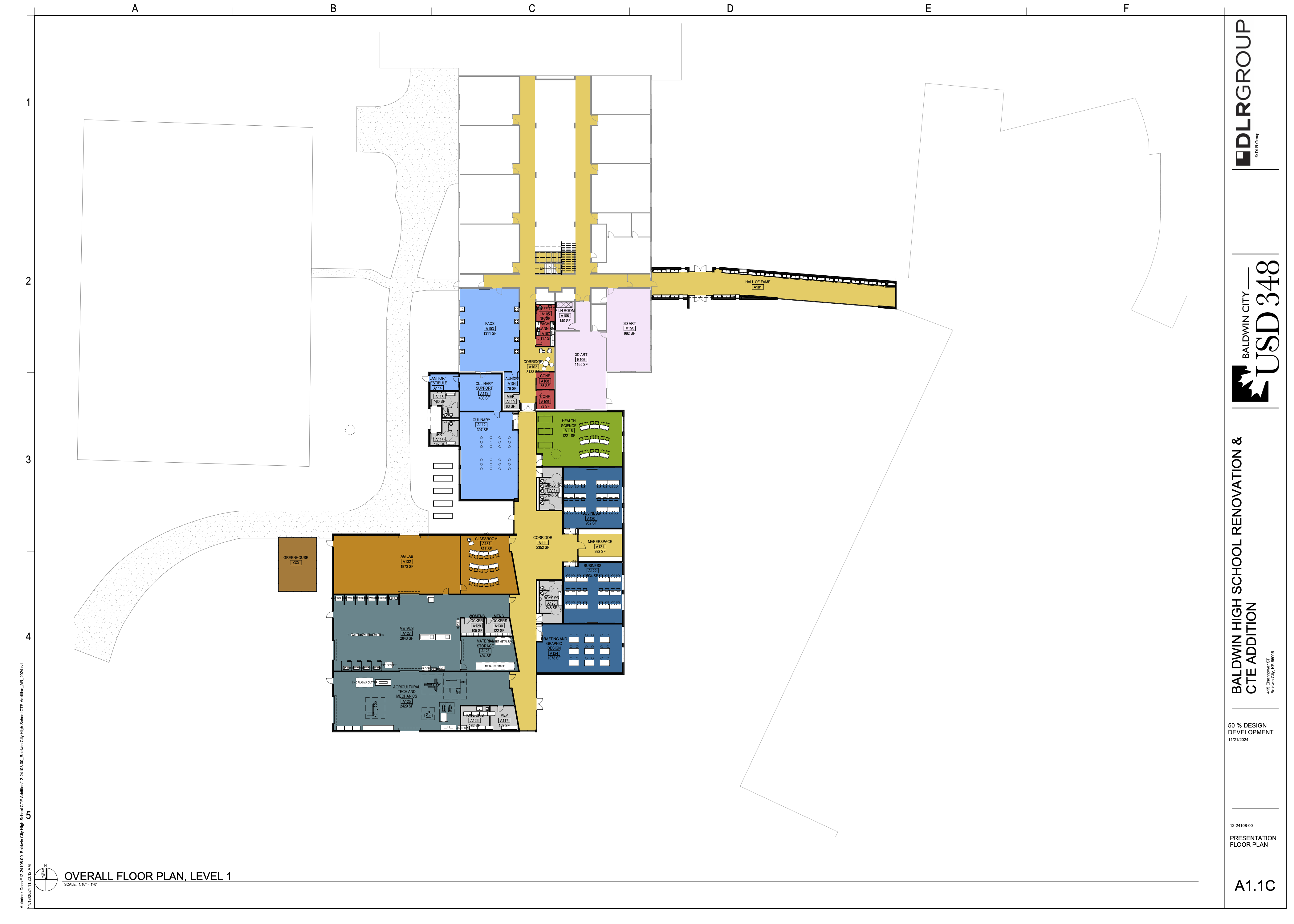Click grid row number 1
This screenshot has height=924, width=1294.
tap(28, 103)
